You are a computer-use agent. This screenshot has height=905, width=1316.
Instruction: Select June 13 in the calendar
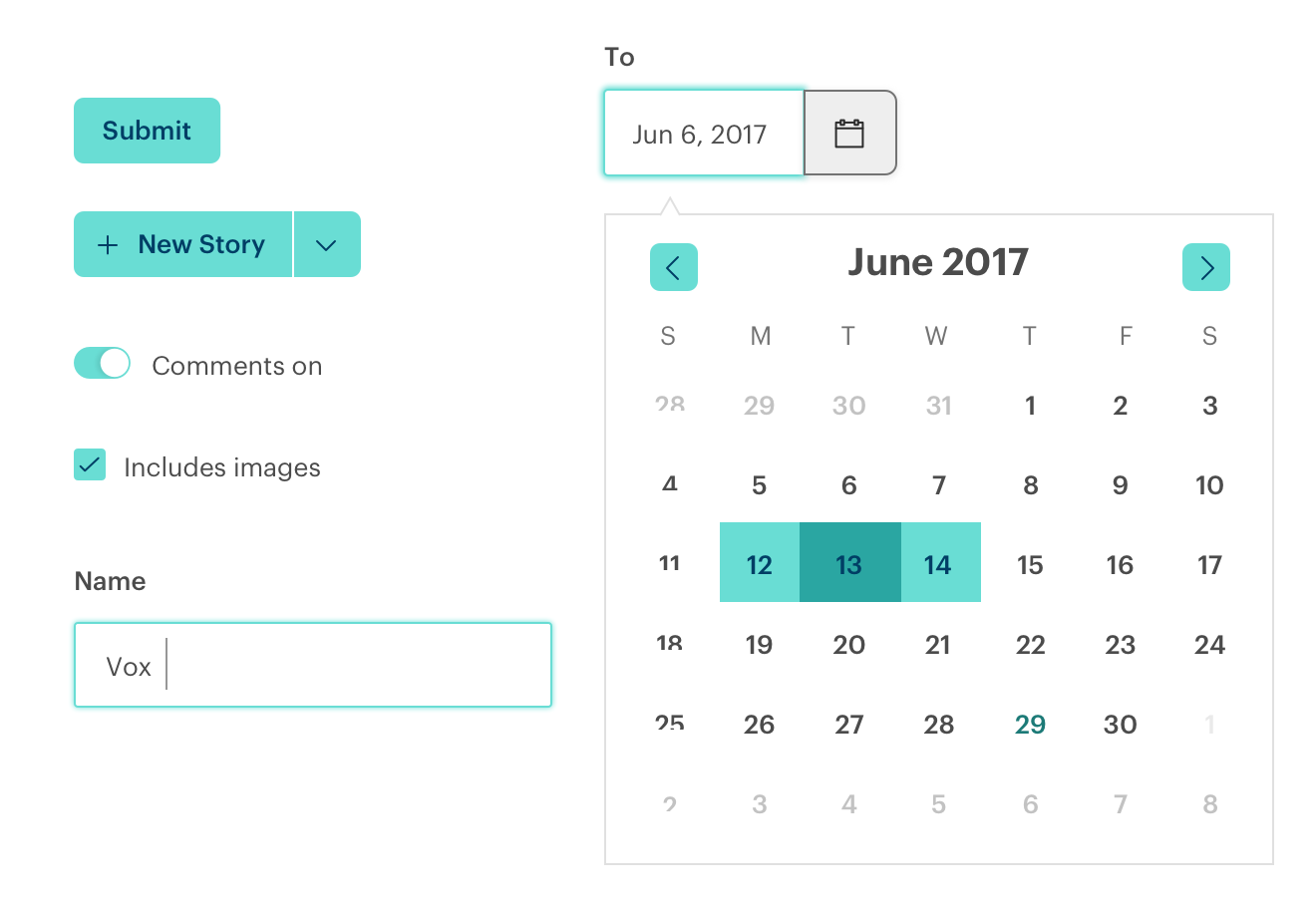click(x=849, y=564)
